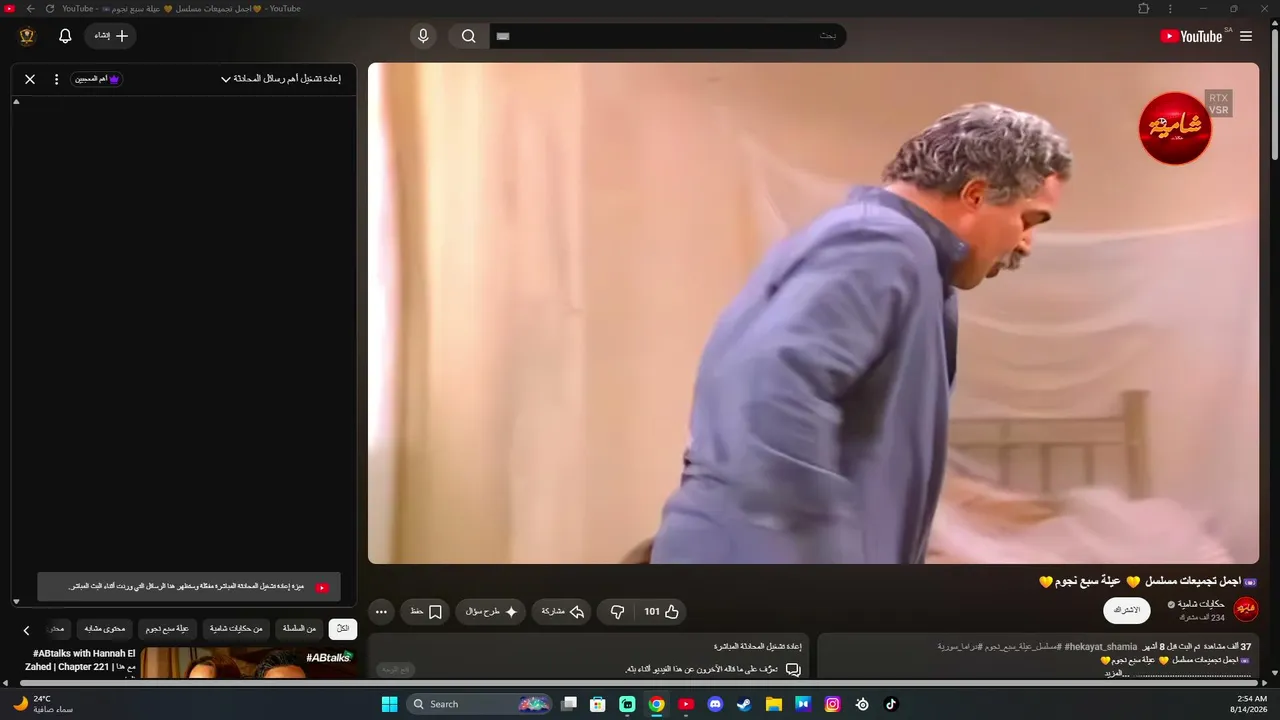This screenshot has height=720, width=1280.
Task: Open the browser extensions puzzle icon
Action: [x=1144, y=9]
